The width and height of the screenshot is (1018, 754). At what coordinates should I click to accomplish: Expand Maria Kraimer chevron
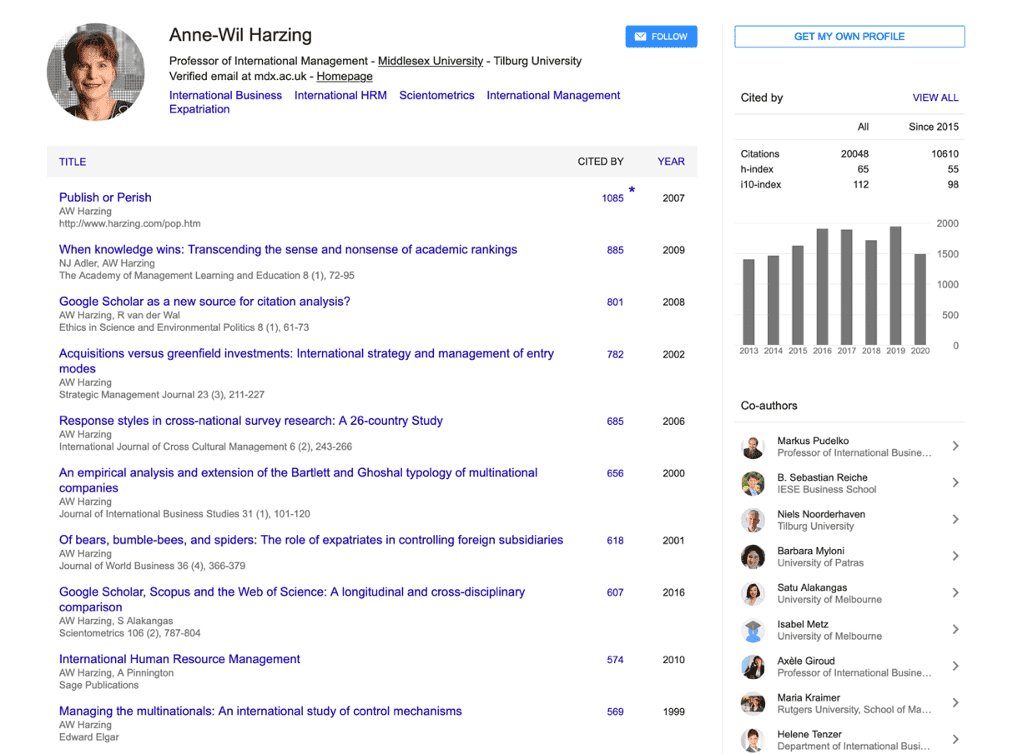[x=956, y=703]
